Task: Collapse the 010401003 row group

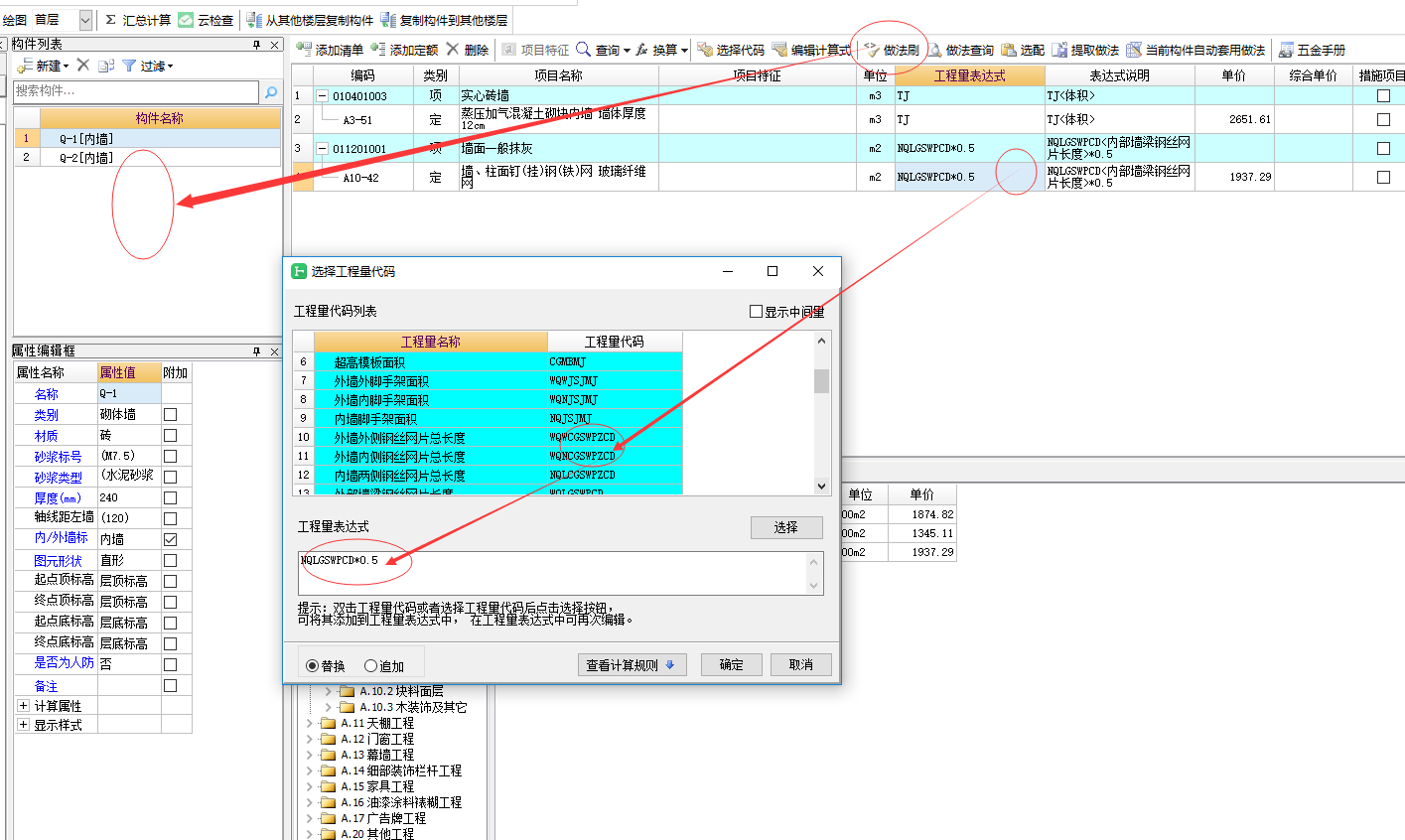Action: coord(322,96)
